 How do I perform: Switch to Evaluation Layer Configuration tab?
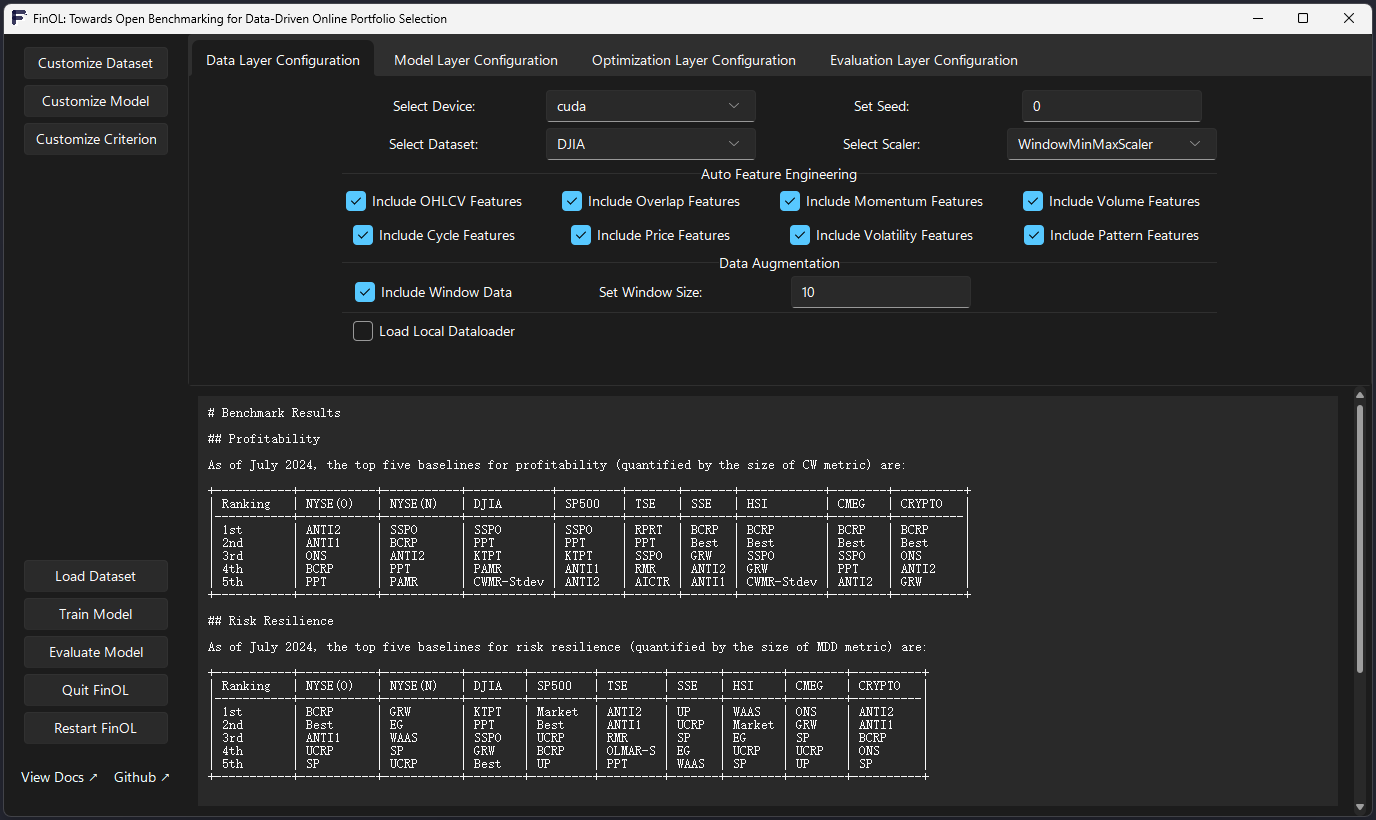pos(924,60)
